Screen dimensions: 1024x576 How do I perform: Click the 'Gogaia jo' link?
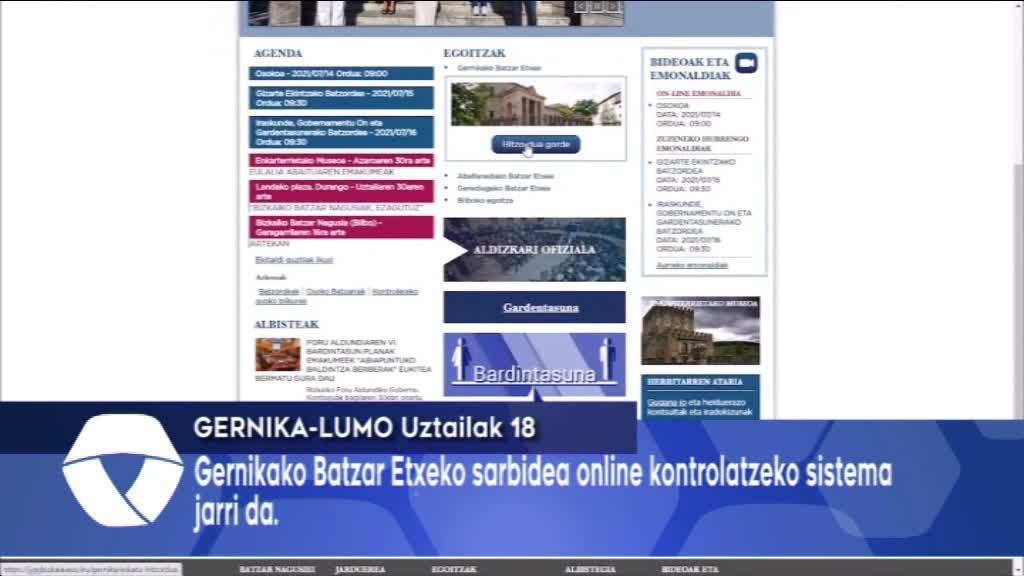pyautogui.click(x=667, y=402)
